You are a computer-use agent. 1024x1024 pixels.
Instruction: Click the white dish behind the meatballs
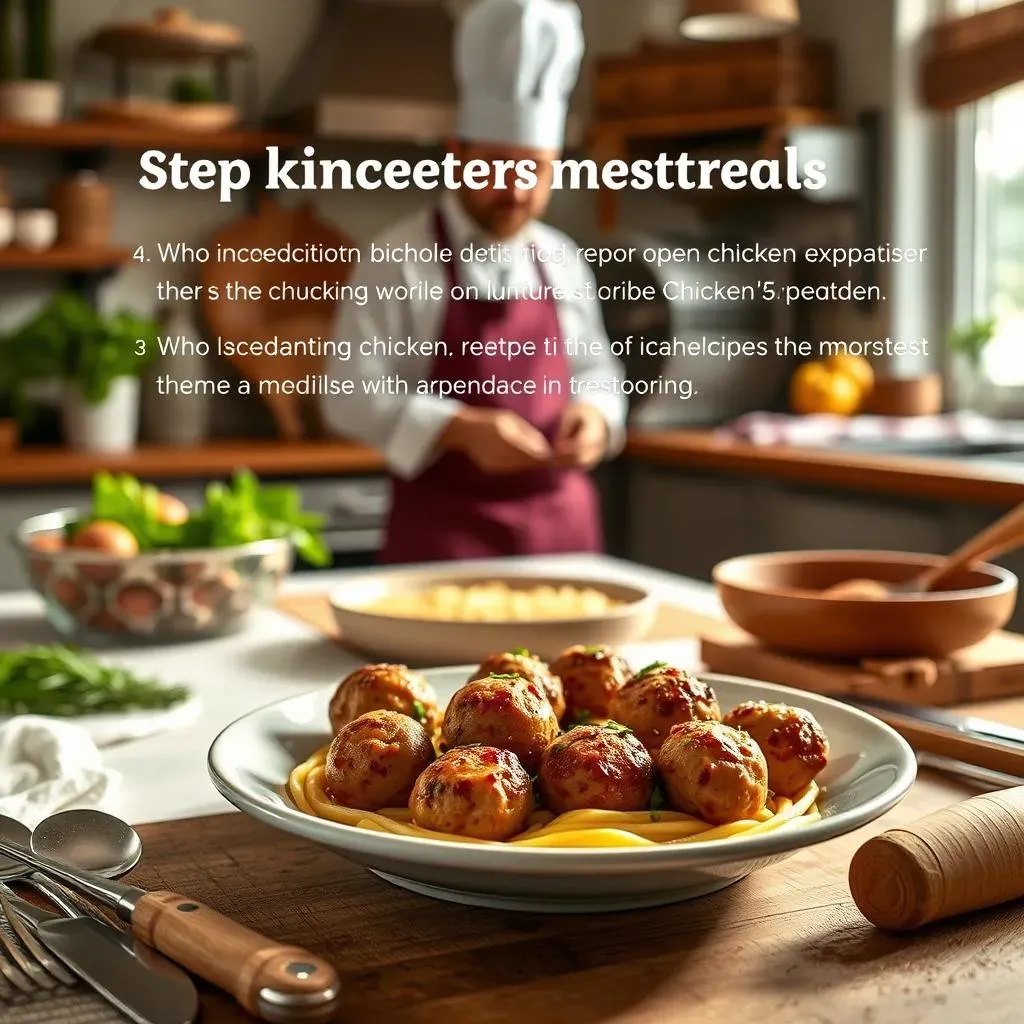tap(491, 617)
